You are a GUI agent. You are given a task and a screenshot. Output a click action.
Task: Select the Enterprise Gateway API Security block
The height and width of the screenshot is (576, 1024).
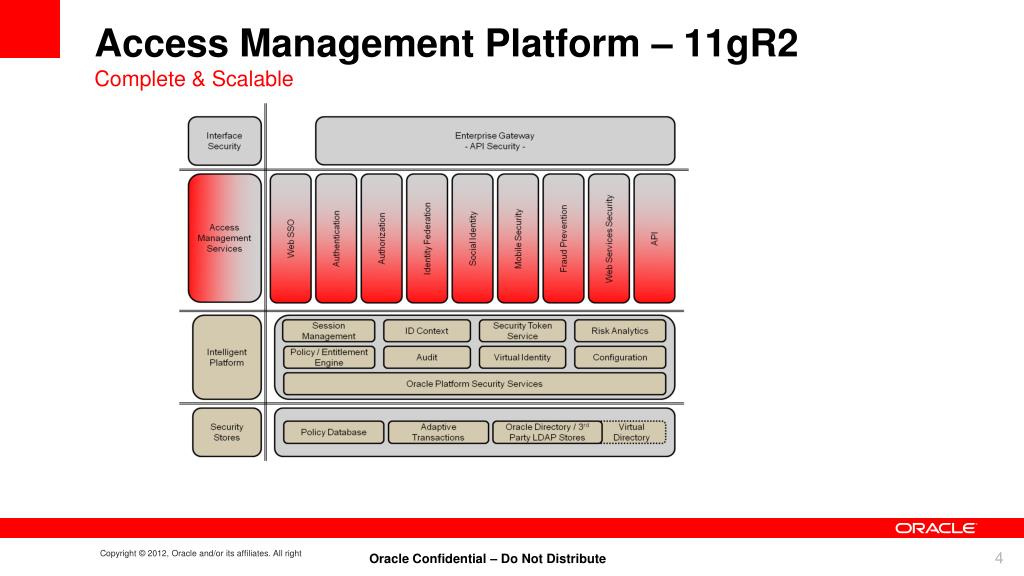(x=495, y=141)
